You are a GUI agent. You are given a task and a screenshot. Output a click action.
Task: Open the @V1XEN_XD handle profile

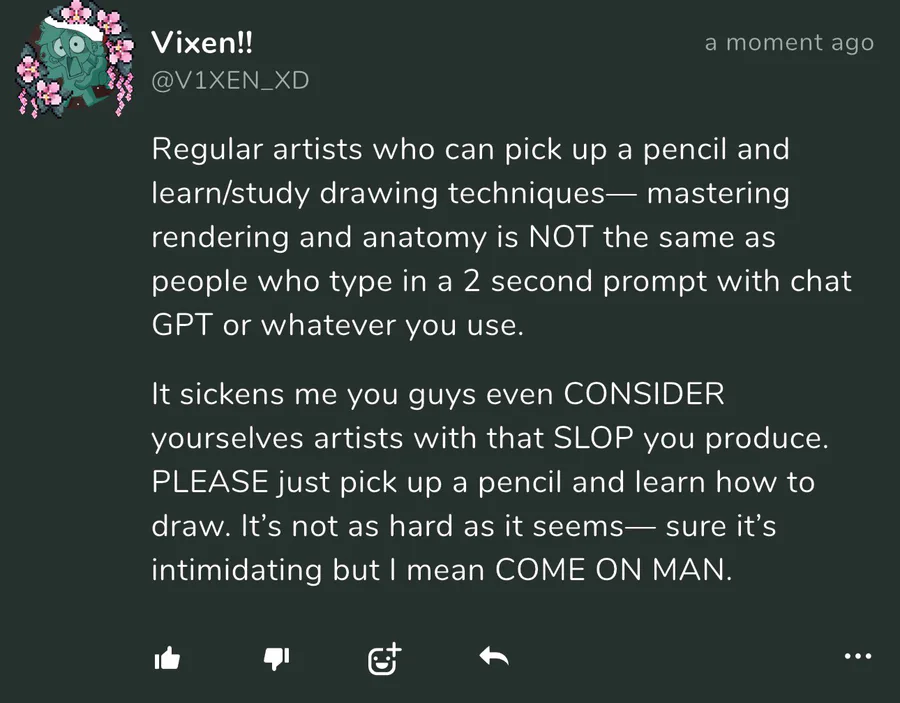click(230, 81)
